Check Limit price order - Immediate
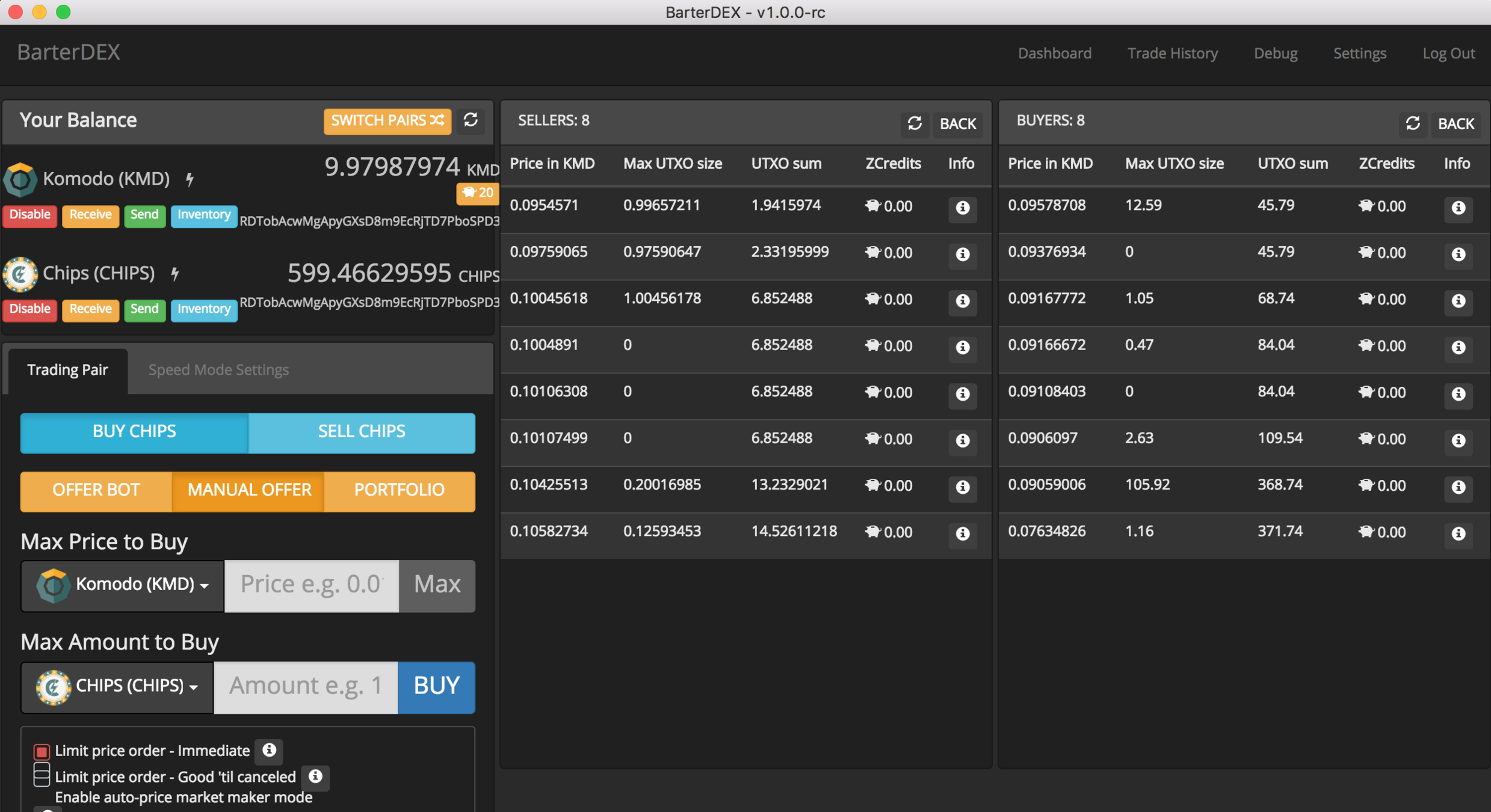The height and width of the screenshot is (812, 1491). 42,751
